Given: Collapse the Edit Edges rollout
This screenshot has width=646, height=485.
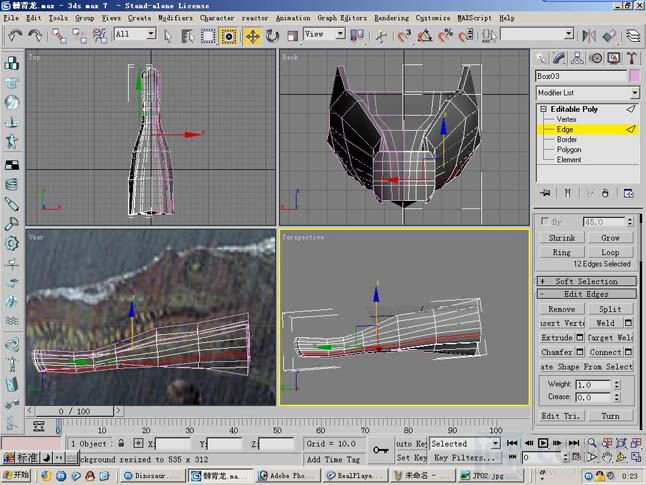Looking at the screenshot, I should tap(586, 294).
